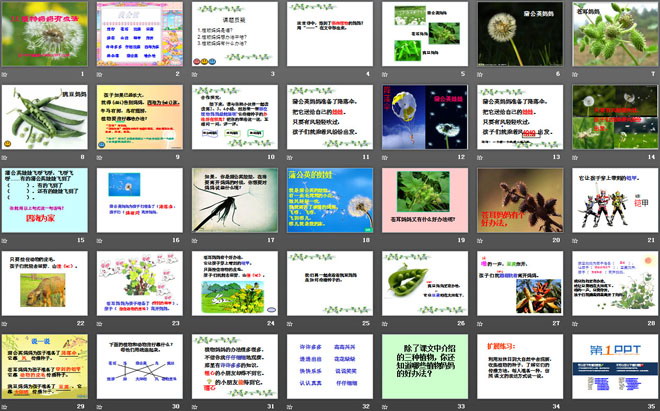This screenshot has height=411, width=660.
Task: Select slide 26 open pea pod slide
Action: coord(425,283)
